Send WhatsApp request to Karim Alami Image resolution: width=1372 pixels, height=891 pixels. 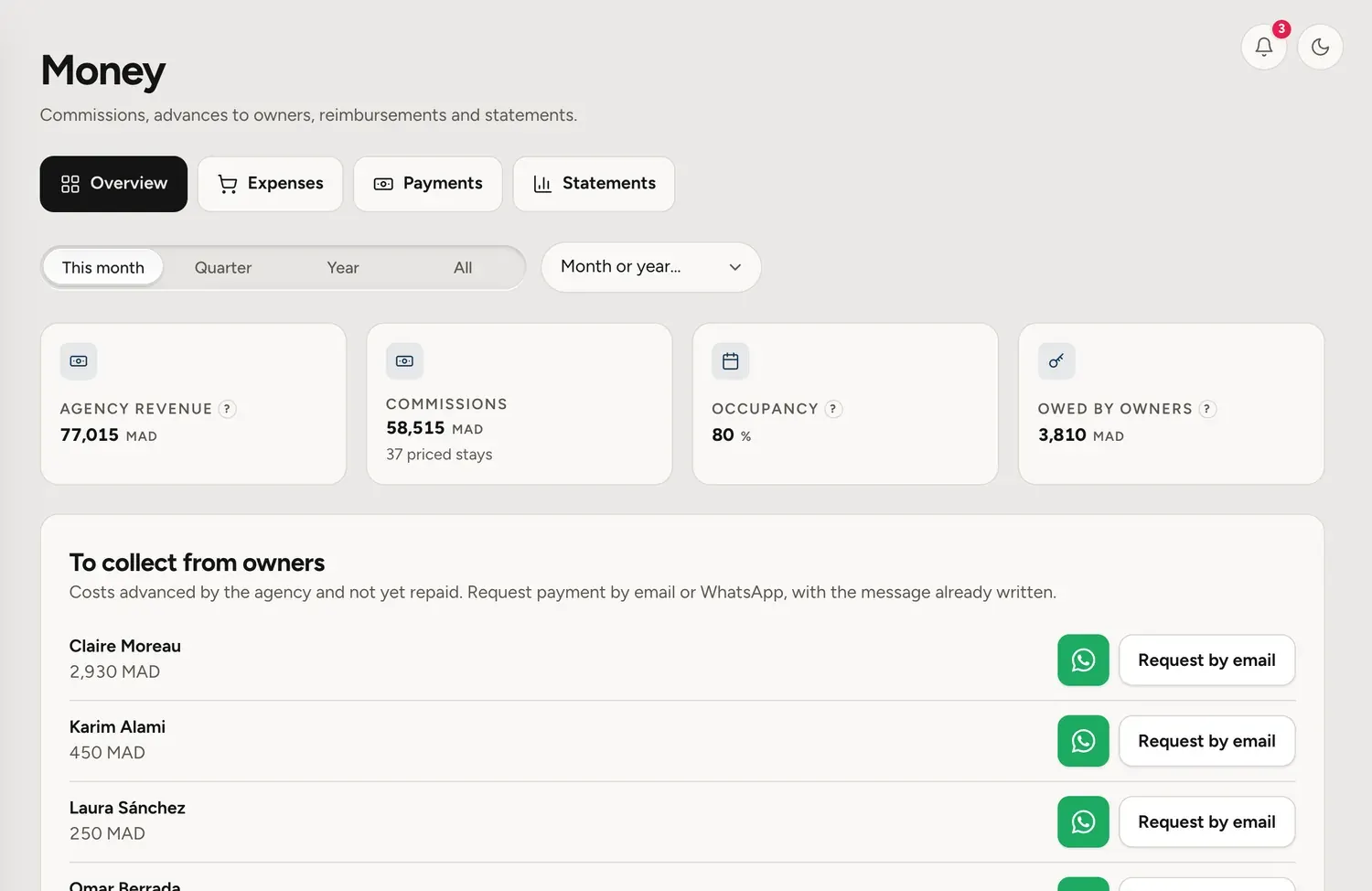[1083, 741]
